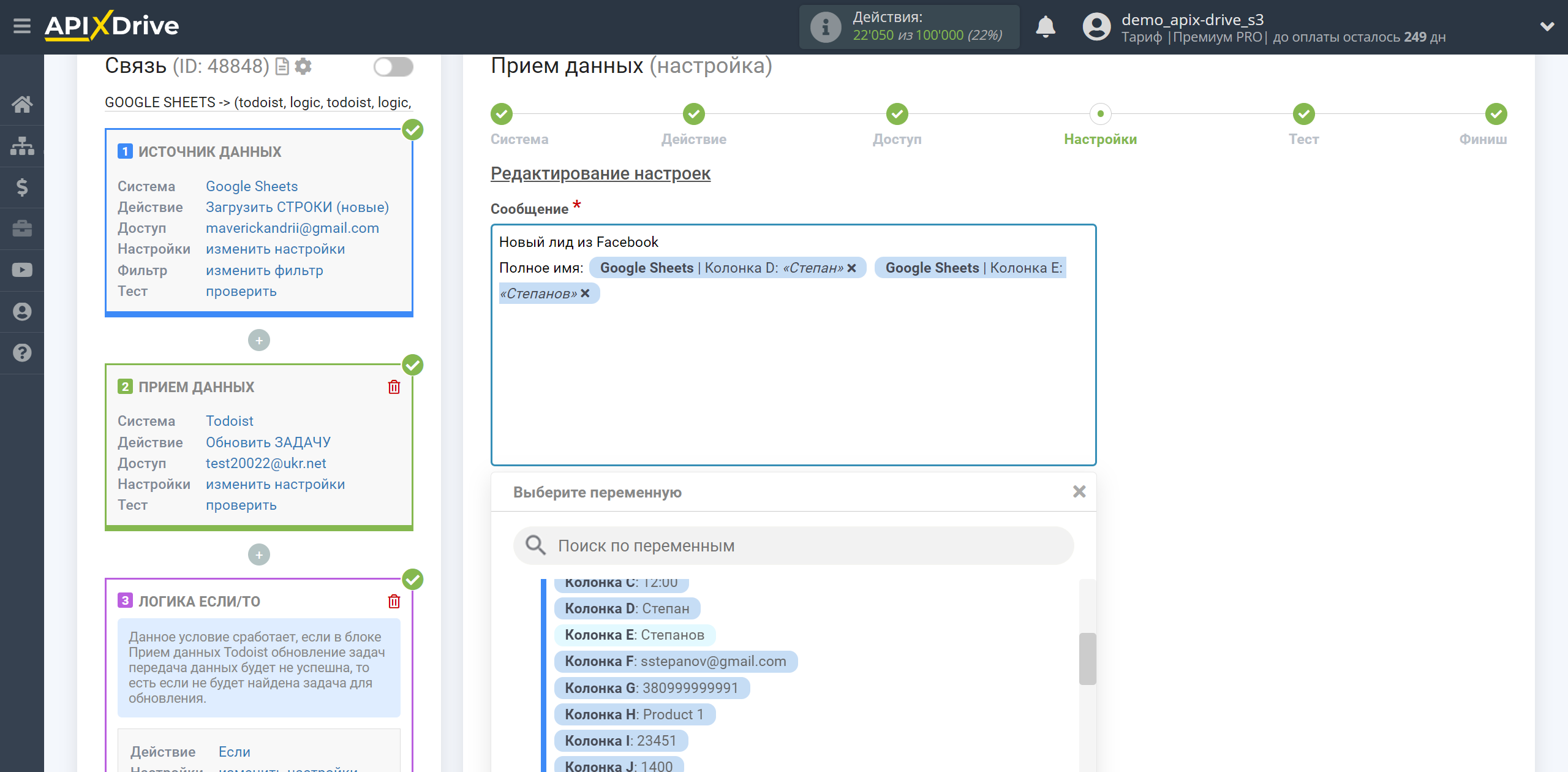Open the connections sitemap icon in sidebar

coord(22,146)
